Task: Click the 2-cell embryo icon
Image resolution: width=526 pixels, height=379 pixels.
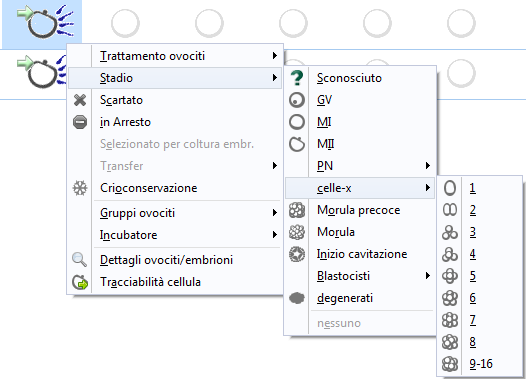Action: pyautogui.click(x=450, y=210)
